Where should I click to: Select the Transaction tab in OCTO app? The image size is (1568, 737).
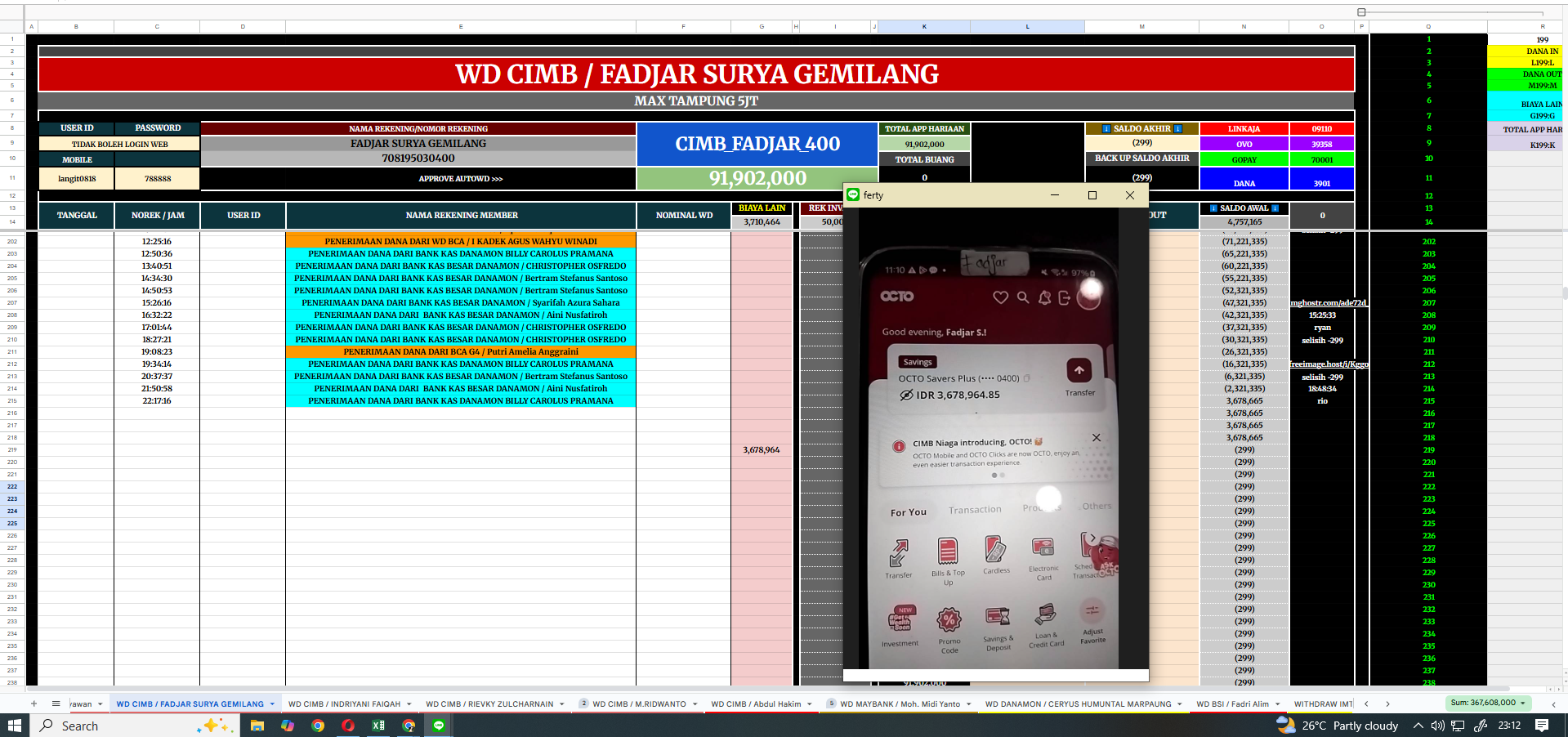(x=975, y=510)
